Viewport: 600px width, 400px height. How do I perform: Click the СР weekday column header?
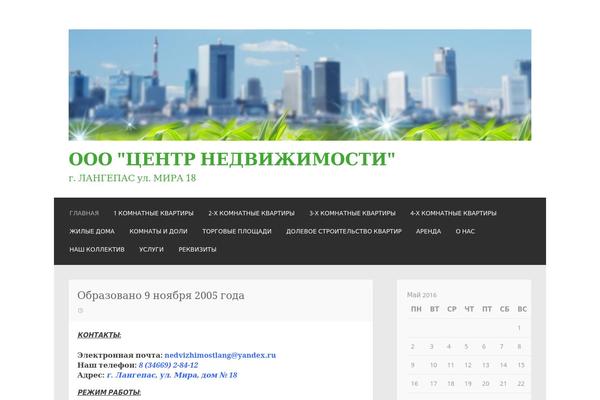pyautogui.click(x=452, y=309)
